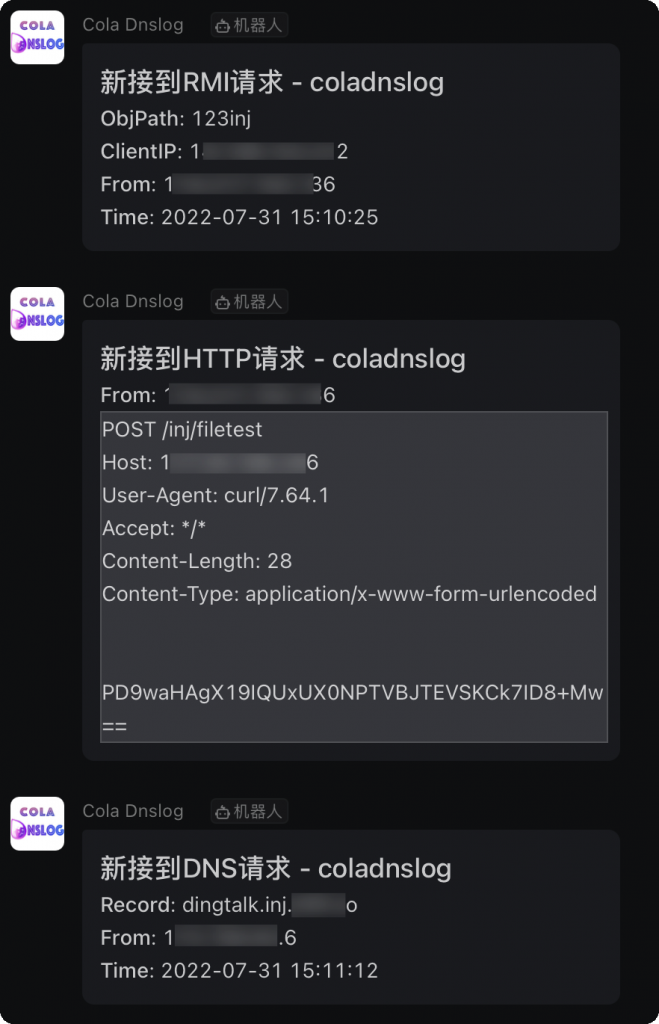Expand the RMI request message card
This screenshot has height=1024, width=659.
(350, 148)
